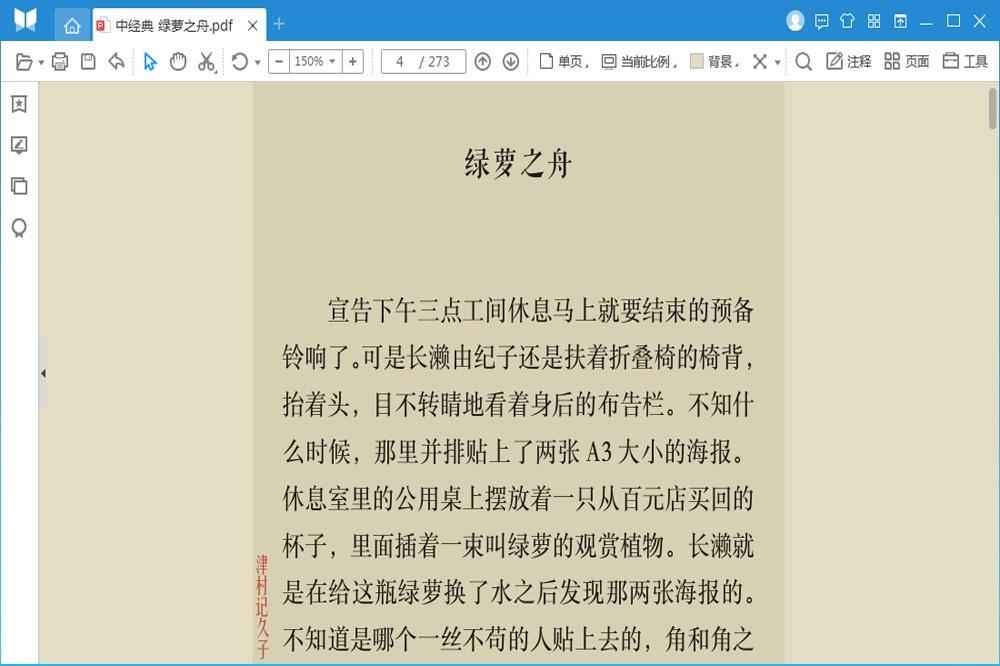Screen dimensions: 1000x666
Task: Expand the rotate options dropdown arrow
Action: point(258,63)
